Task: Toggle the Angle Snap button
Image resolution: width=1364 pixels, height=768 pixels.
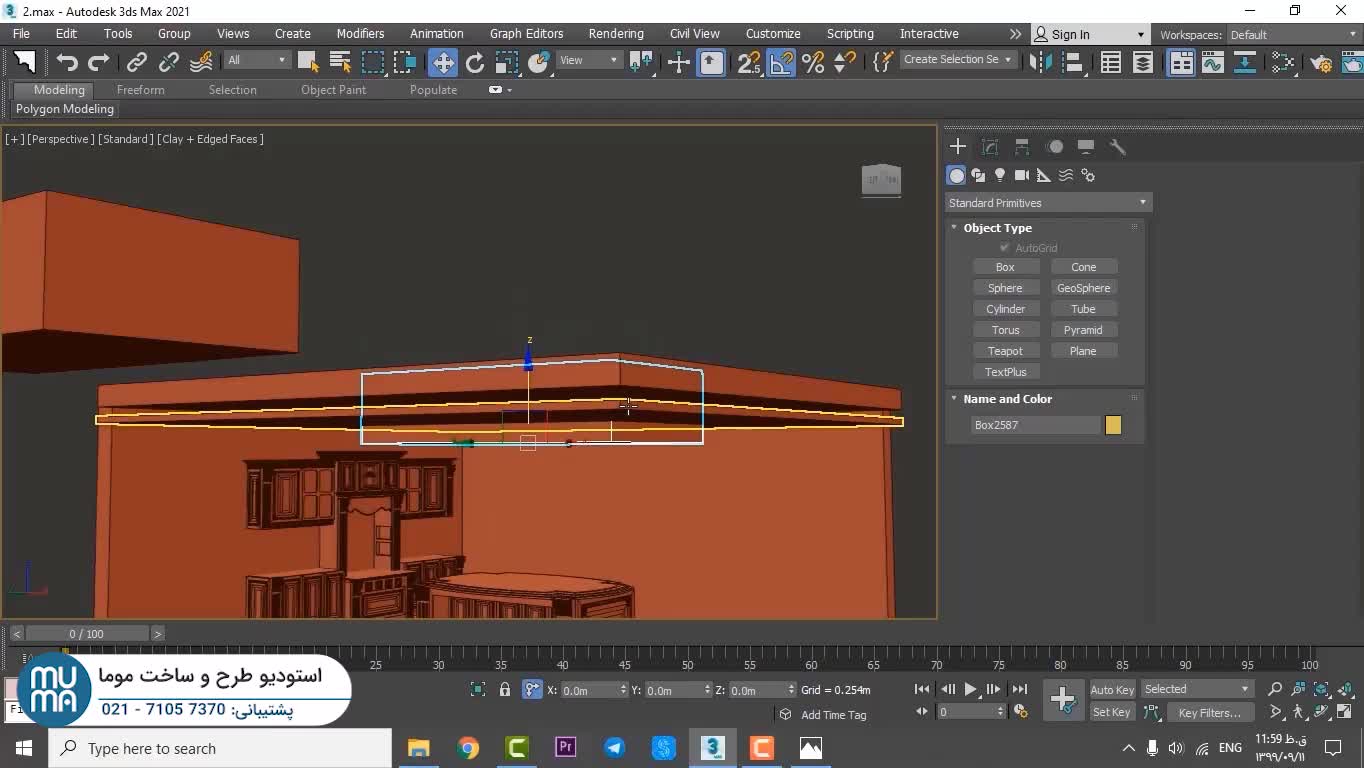Action: point(781,63)
